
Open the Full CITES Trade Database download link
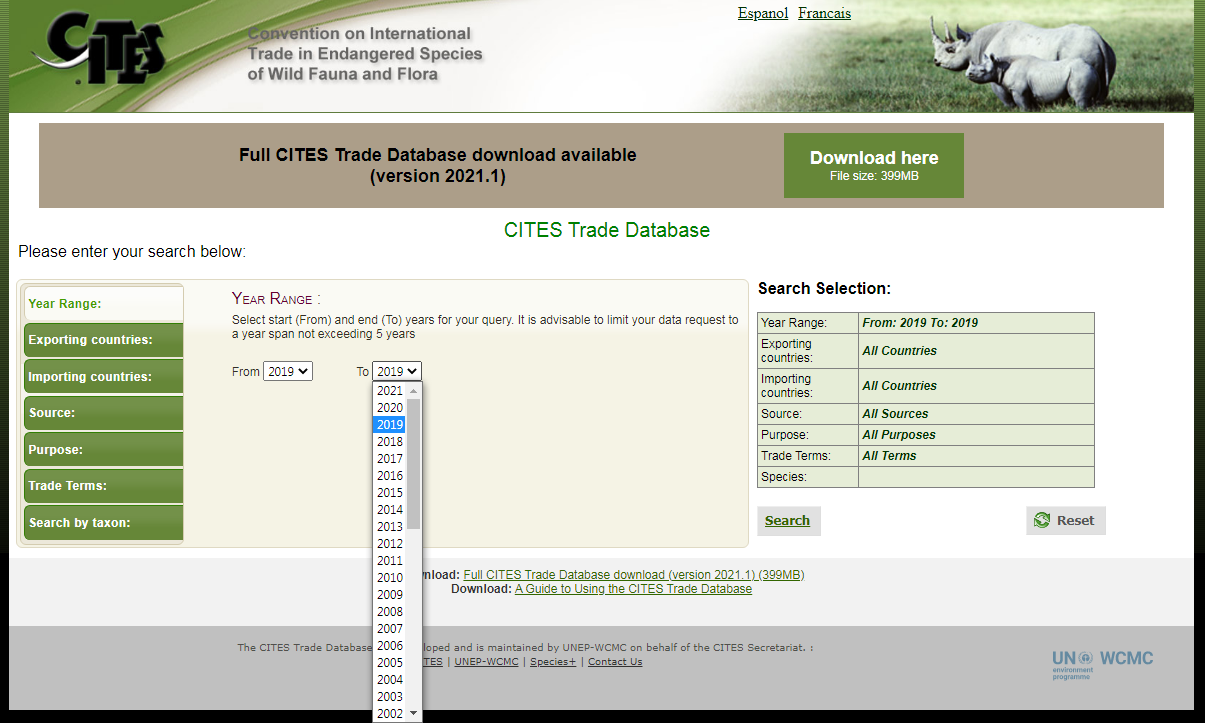point(633,574)
